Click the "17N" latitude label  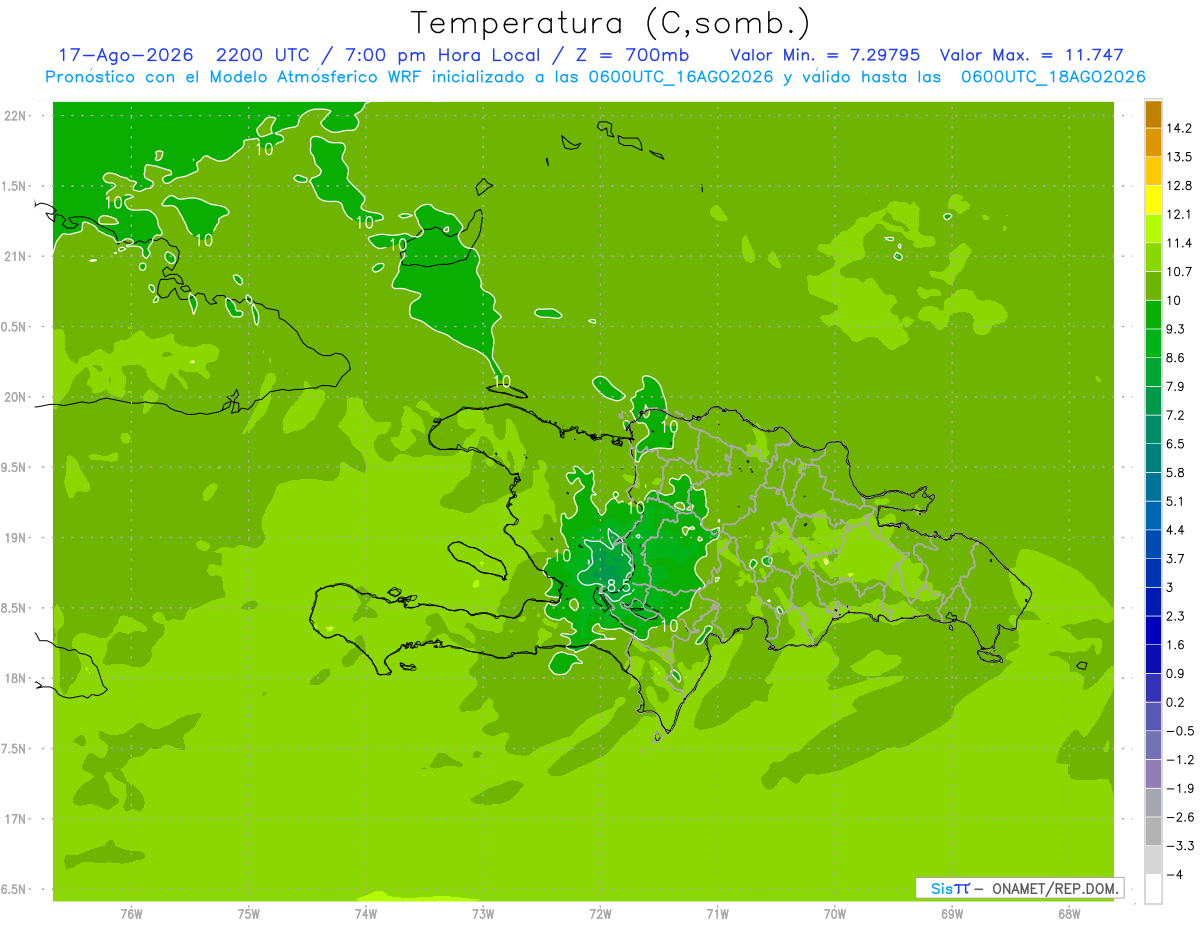coord(16,819)
